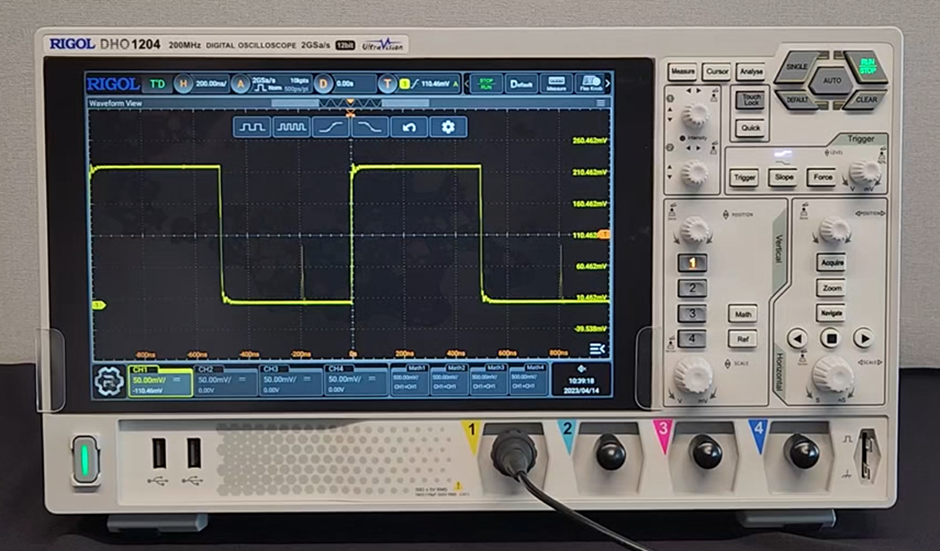Push the SINGLE button

pos(796,67)
